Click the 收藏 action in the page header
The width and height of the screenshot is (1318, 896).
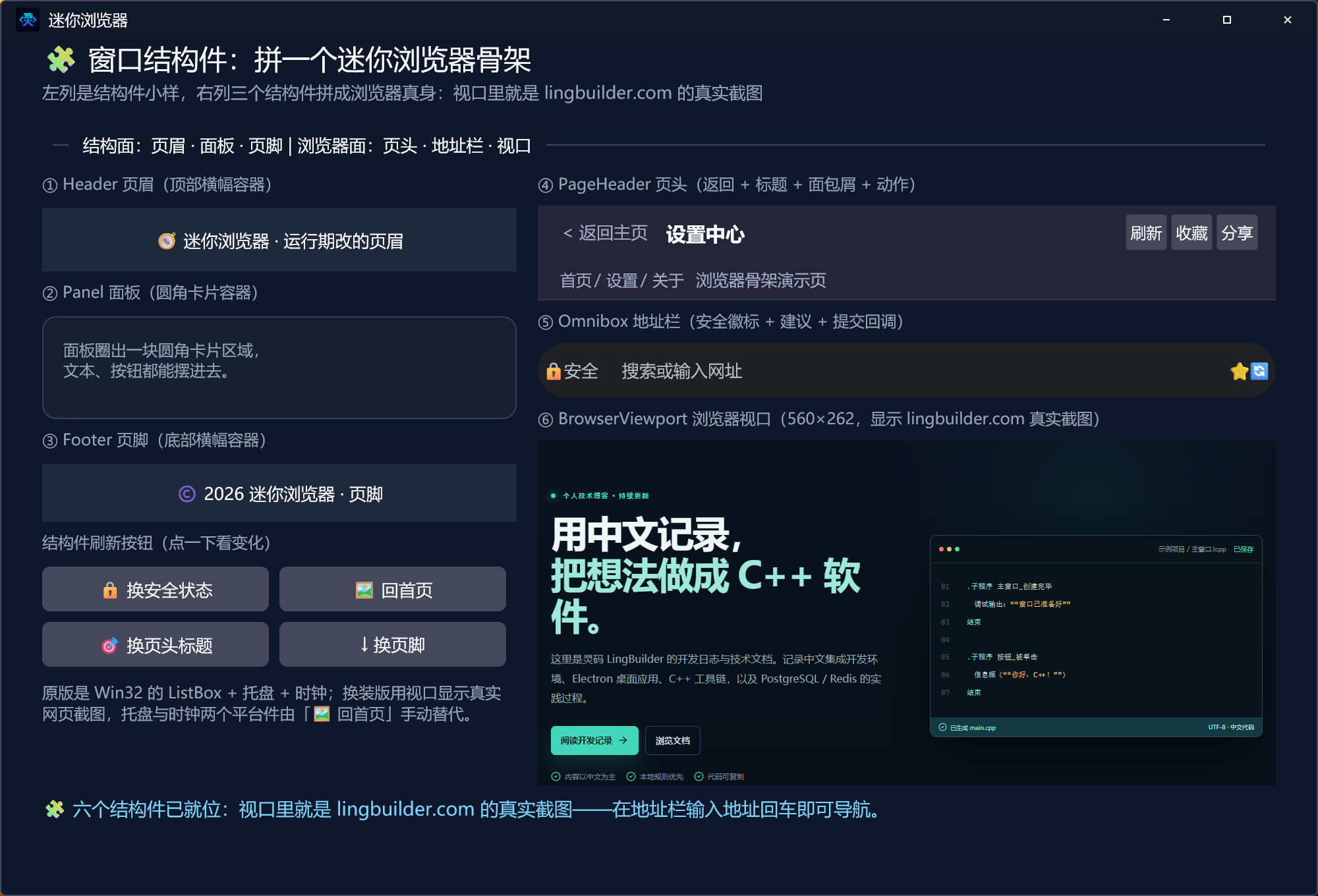click(1191, 233)
